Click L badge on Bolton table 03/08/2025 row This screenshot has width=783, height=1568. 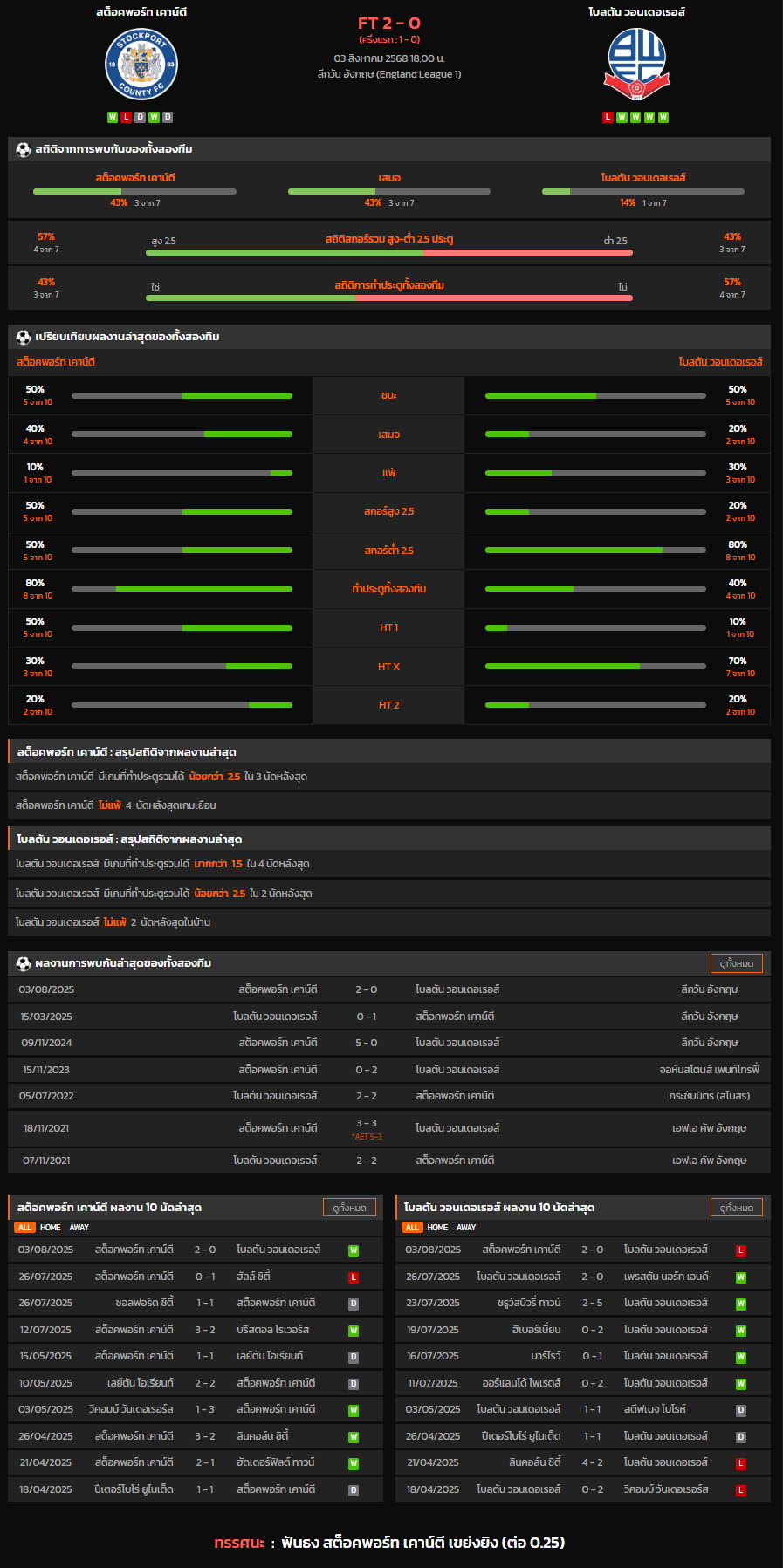pyautogui.click(x=741, y=1250)
